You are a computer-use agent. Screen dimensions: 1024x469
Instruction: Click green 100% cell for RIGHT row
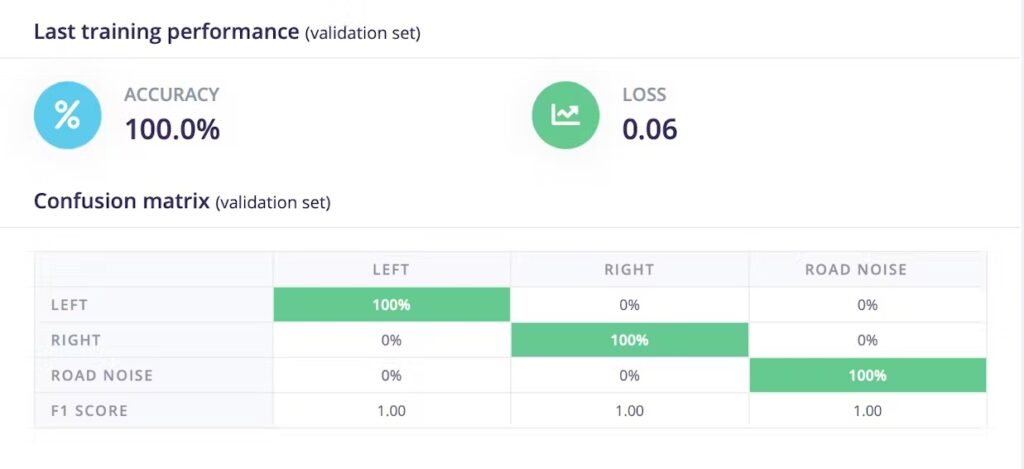point(629,340)
